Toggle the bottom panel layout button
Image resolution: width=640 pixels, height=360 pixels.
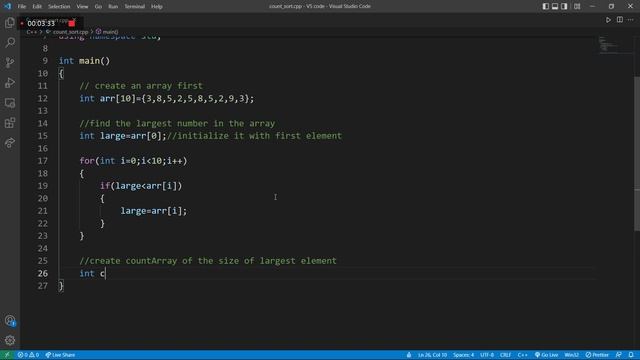click(x=555, y=6)
